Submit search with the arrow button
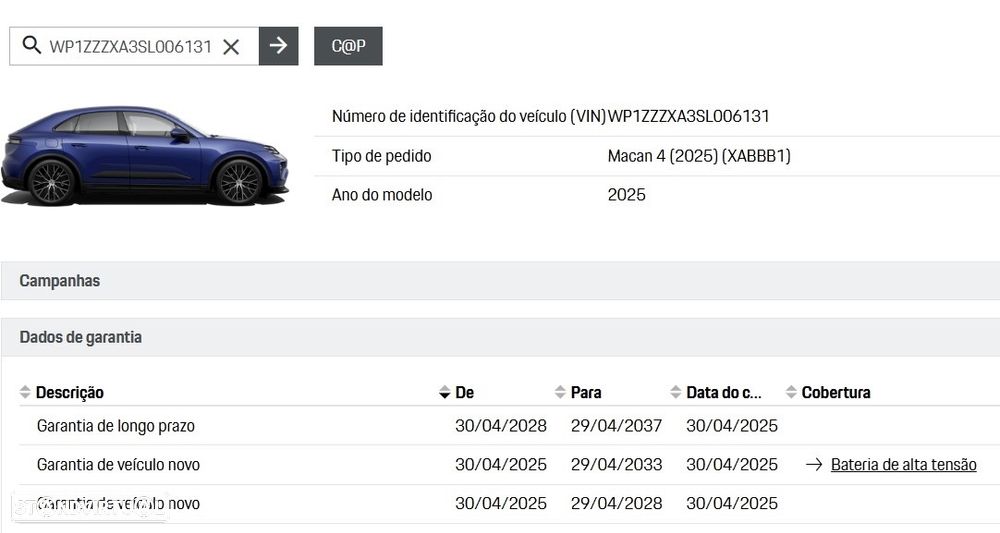Viewport: 1000px width, 533px height. click(x=278, y=46)
